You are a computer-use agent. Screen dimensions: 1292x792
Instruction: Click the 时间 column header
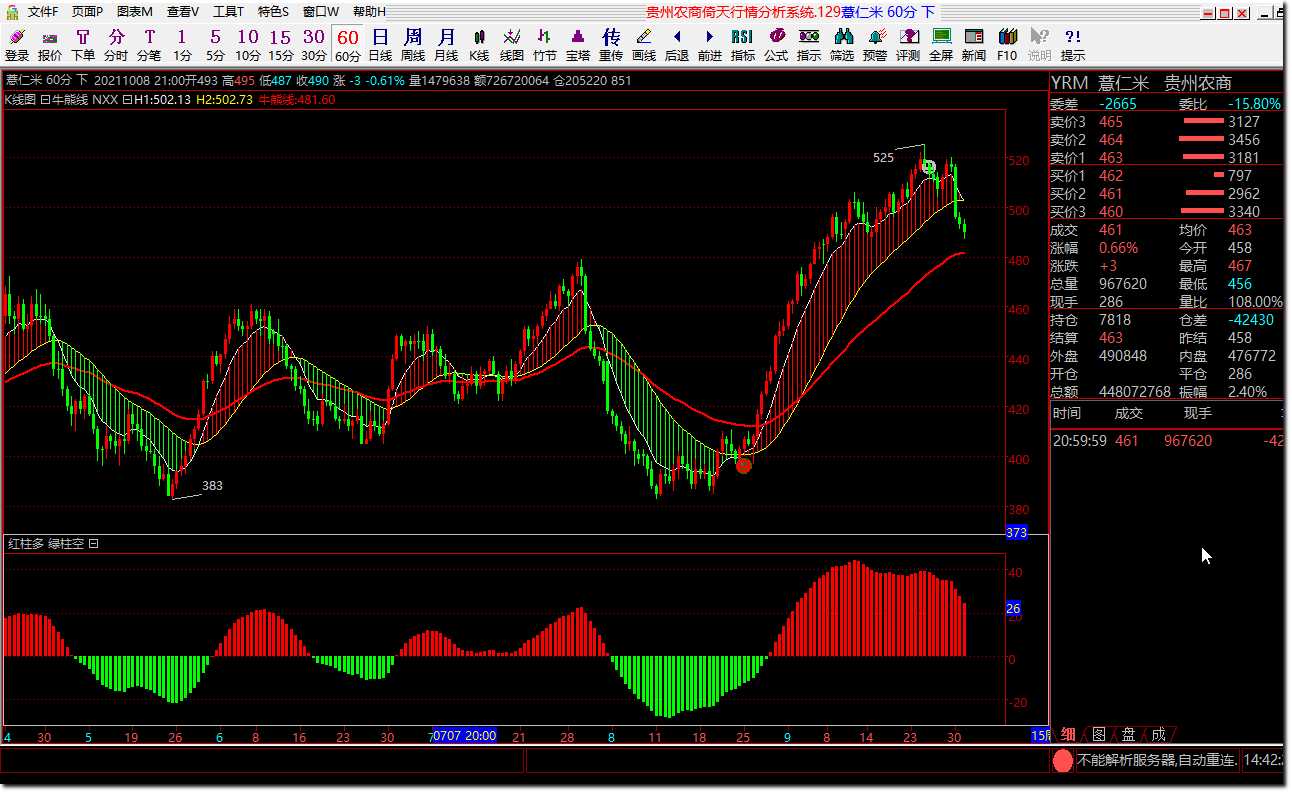point(1067,413)
